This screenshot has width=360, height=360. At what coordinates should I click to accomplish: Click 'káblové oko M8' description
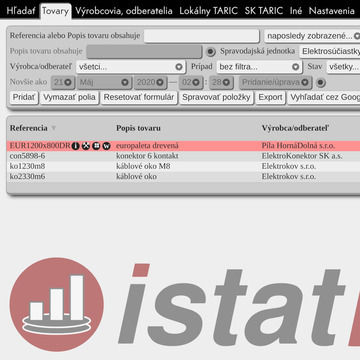coord(143,166)
